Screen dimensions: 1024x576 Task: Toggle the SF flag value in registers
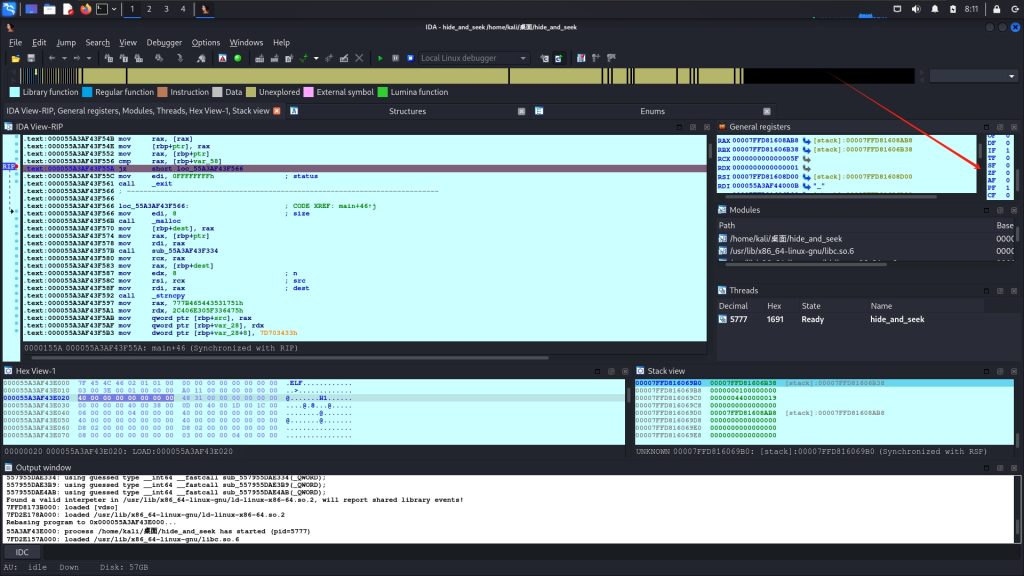(1008, 165)
